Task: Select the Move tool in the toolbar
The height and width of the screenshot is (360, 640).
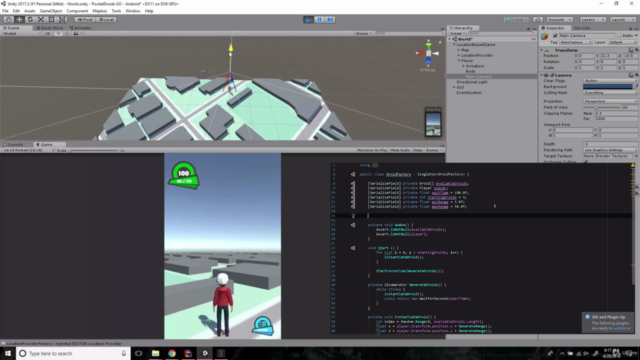Action: pos(19,20)
